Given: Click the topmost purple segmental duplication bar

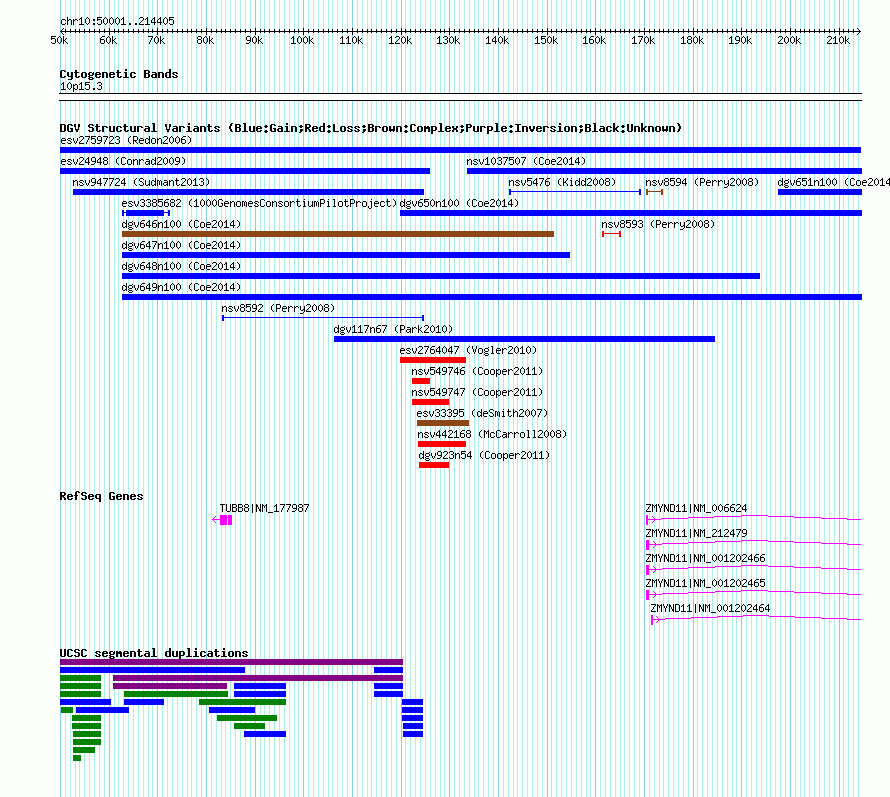Looking at the screenshot, I should 232,662.
